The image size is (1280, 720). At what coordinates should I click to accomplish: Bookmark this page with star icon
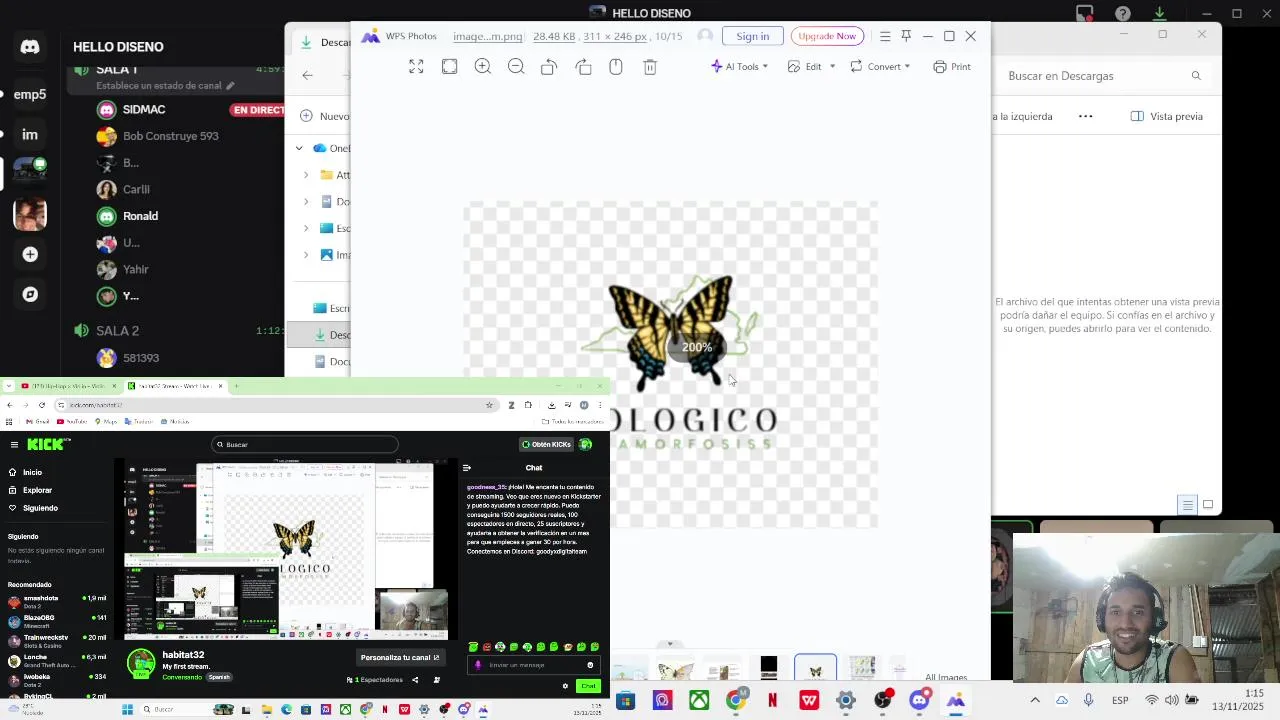489,405
